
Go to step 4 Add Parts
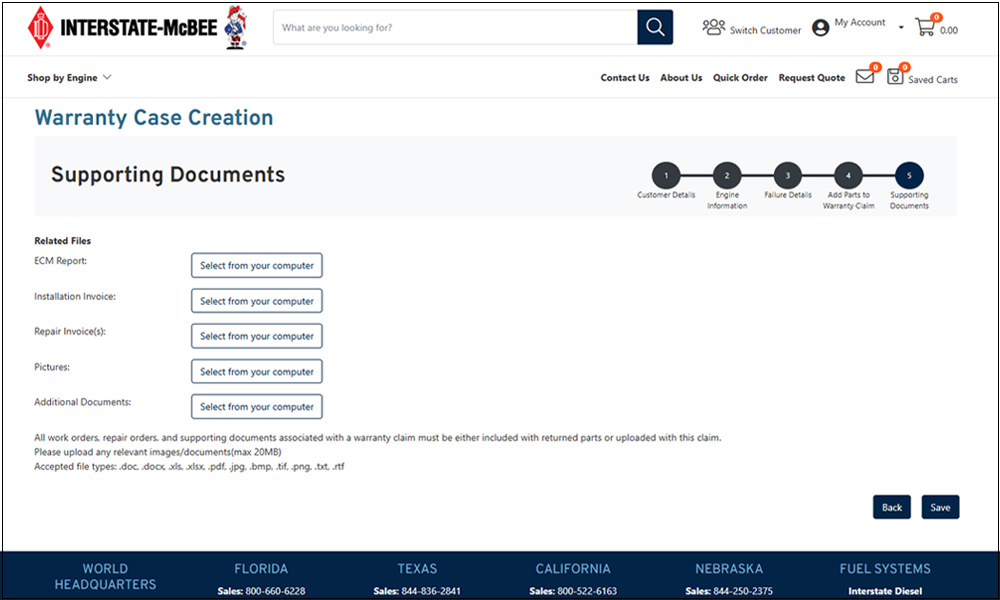848,175
